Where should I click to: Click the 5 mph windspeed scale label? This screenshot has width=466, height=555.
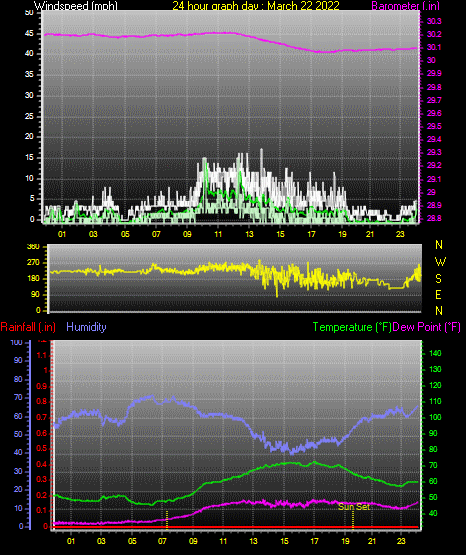[x=32, y=199]
